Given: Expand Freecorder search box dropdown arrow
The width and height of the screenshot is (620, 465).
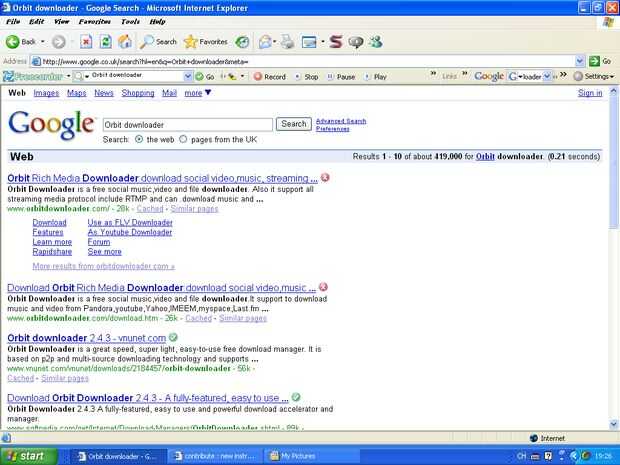Looking at the screenshot, I should click(188, 76).
